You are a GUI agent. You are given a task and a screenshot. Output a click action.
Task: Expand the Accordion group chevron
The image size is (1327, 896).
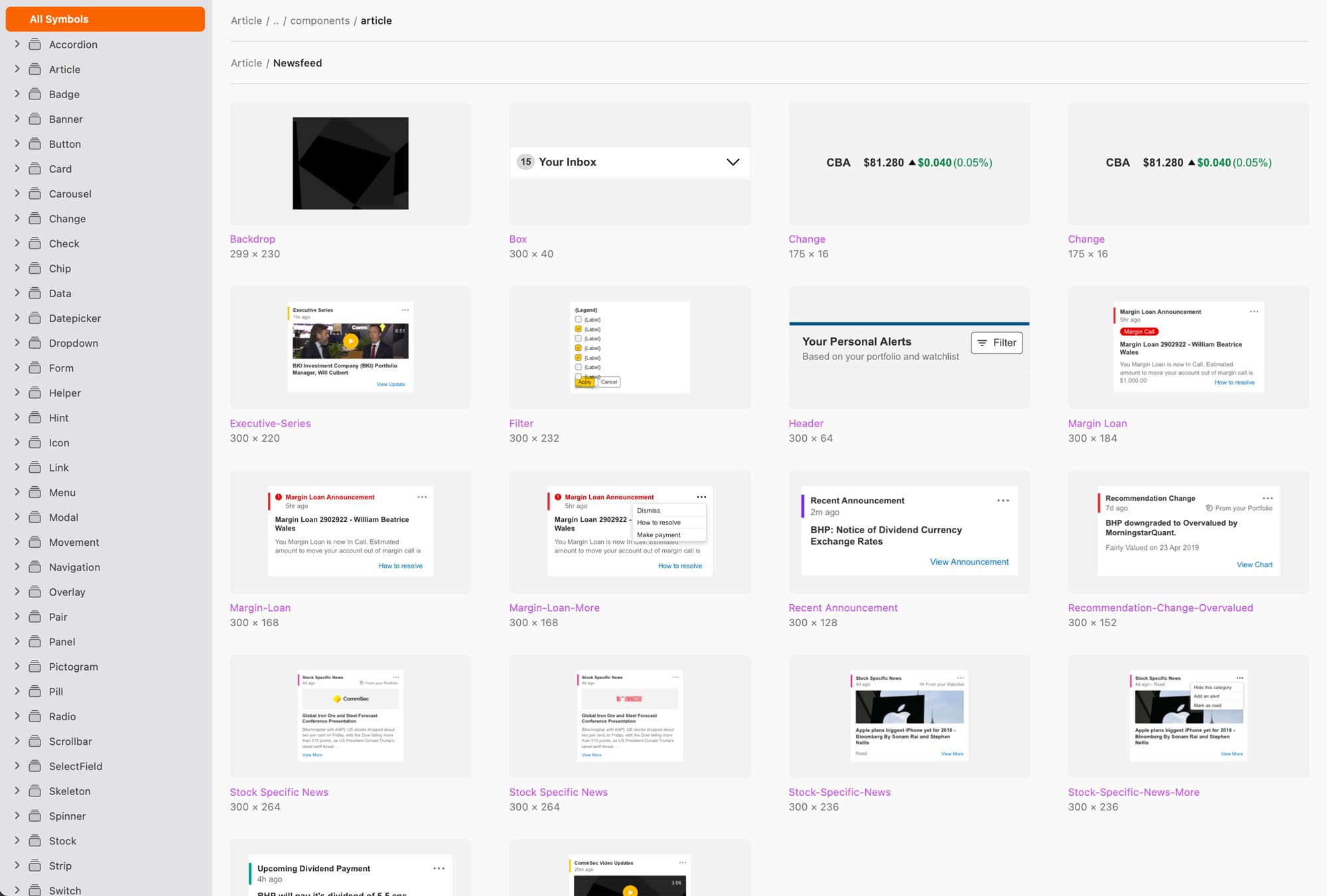17,44
